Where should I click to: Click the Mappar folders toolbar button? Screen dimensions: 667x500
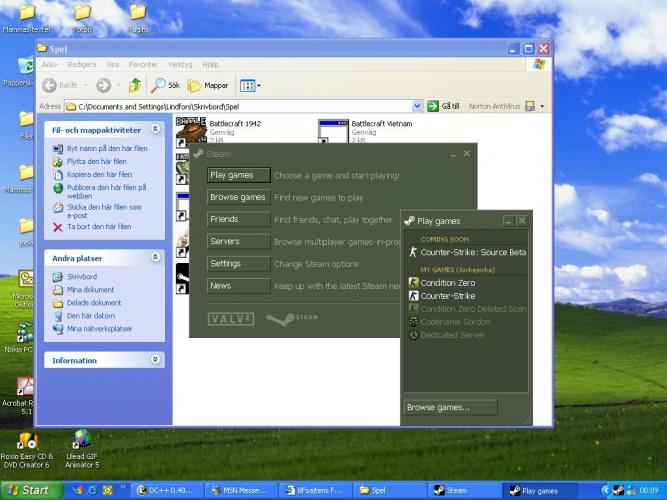click(x=209, y=86)
